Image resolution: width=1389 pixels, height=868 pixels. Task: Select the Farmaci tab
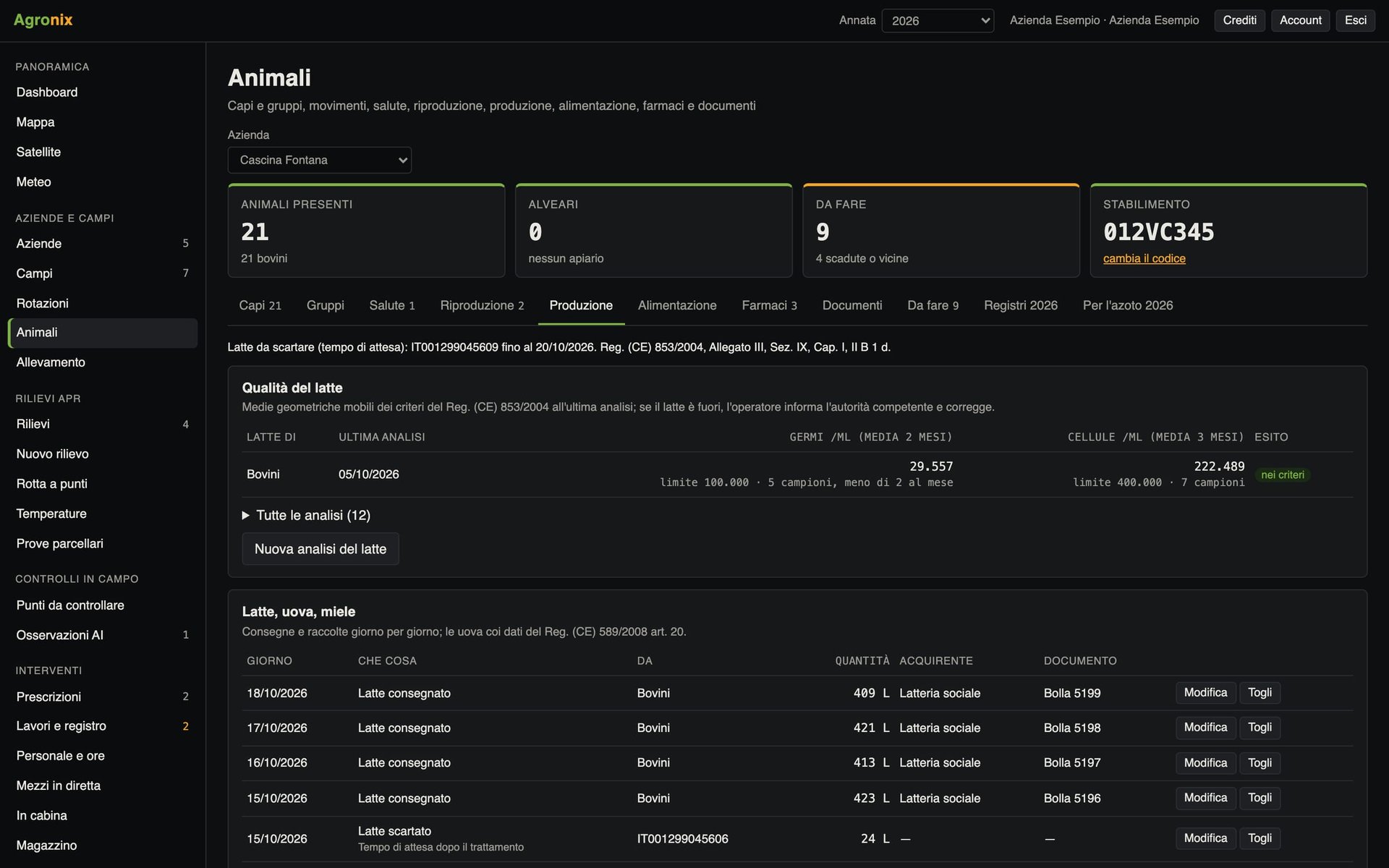pos(769,305)
